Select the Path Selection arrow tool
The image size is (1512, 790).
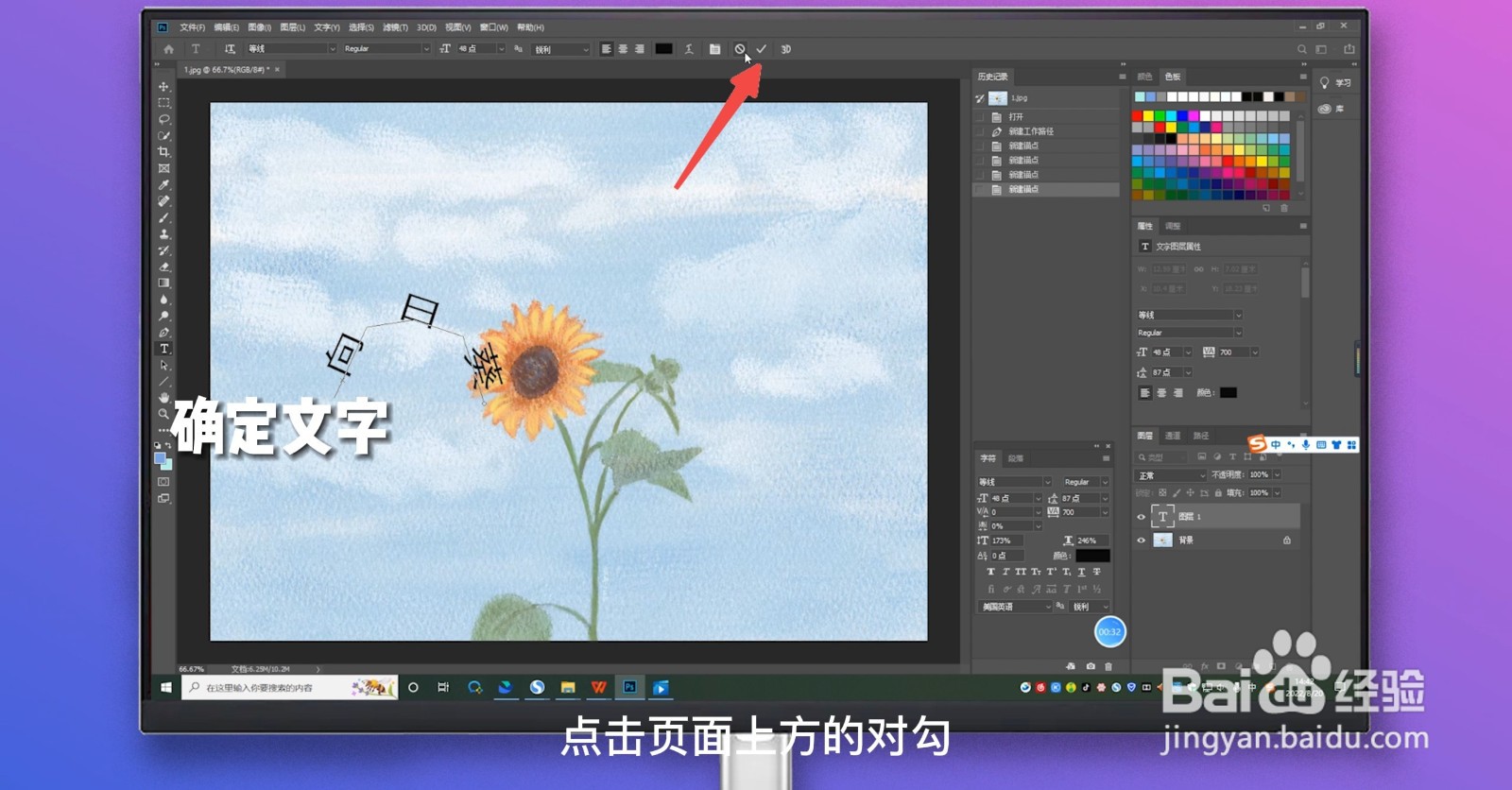pyautogui.click(x=163, y=365)
